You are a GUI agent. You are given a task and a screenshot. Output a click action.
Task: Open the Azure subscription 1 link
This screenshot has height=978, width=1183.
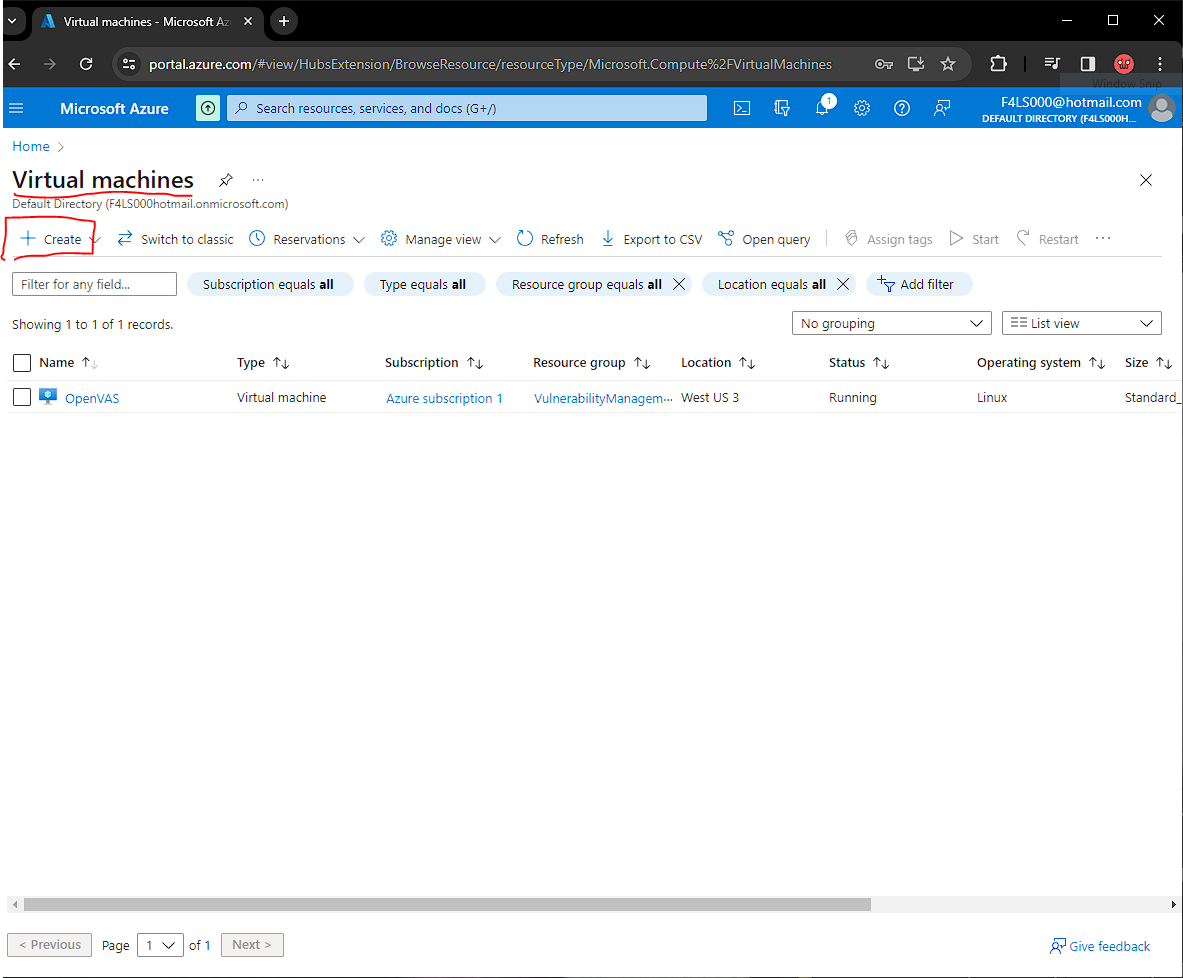coord(444,398)
